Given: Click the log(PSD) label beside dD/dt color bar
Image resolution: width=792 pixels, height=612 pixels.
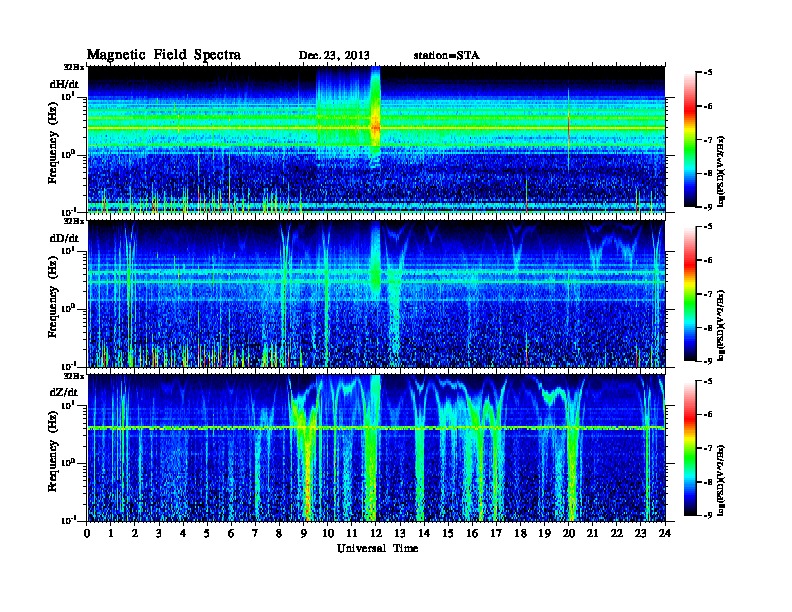Looking at the screenshot, I should pos(722,325).
